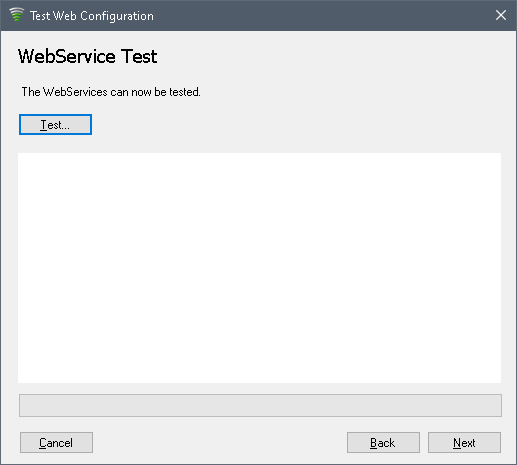This screenshot has height=465, width=517.
Task: Click the 'The WebServices can now be tested.' text
Action: point(111,92)
